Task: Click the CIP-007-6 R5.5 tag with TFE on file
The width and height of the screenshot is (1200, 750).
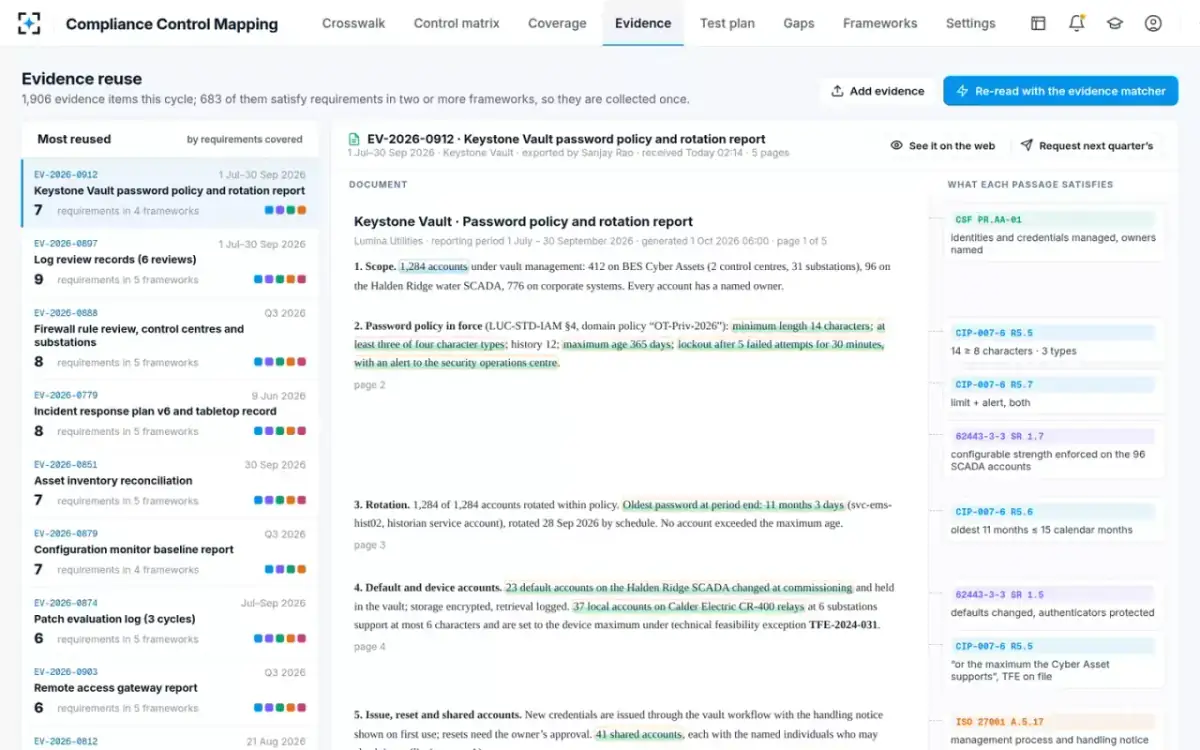Action: tap(1052, 646)
